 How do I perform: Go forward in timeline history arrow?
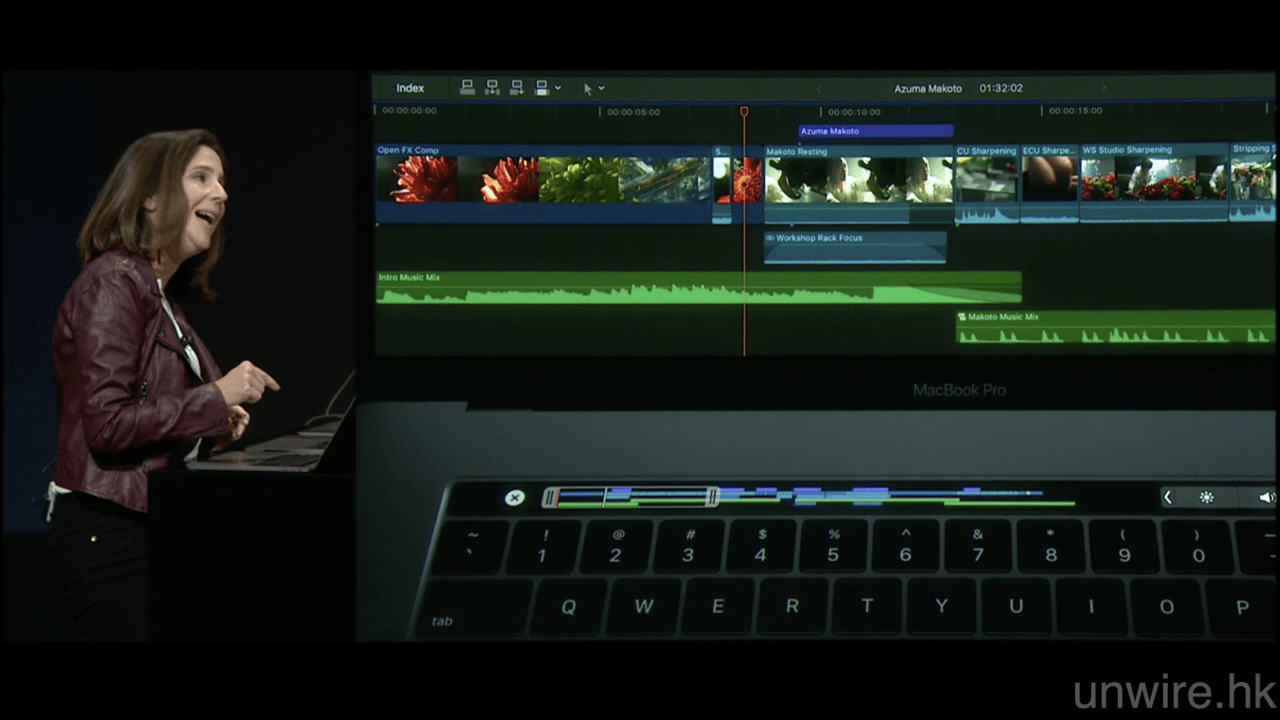(1104, 89)
